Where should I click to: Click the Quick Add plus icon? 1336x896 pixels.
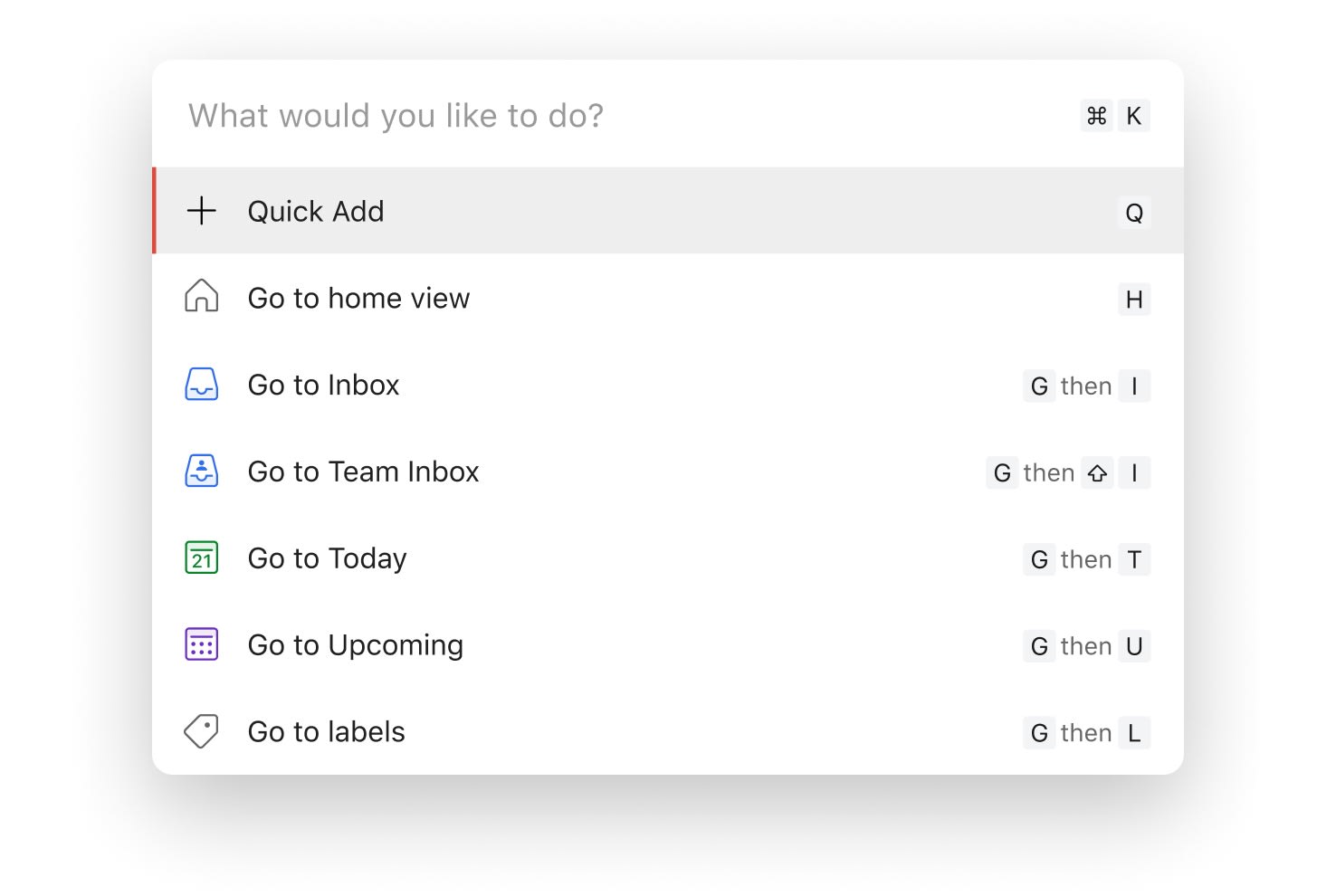[201, 211]
